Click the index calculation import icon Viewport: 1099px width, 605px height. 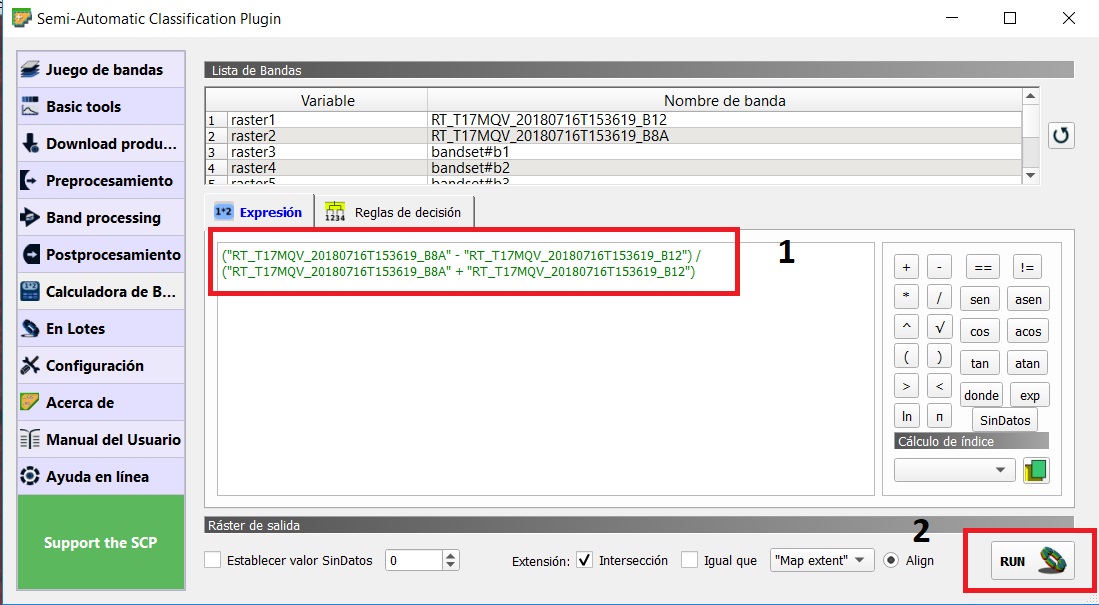coord(1036,470)
